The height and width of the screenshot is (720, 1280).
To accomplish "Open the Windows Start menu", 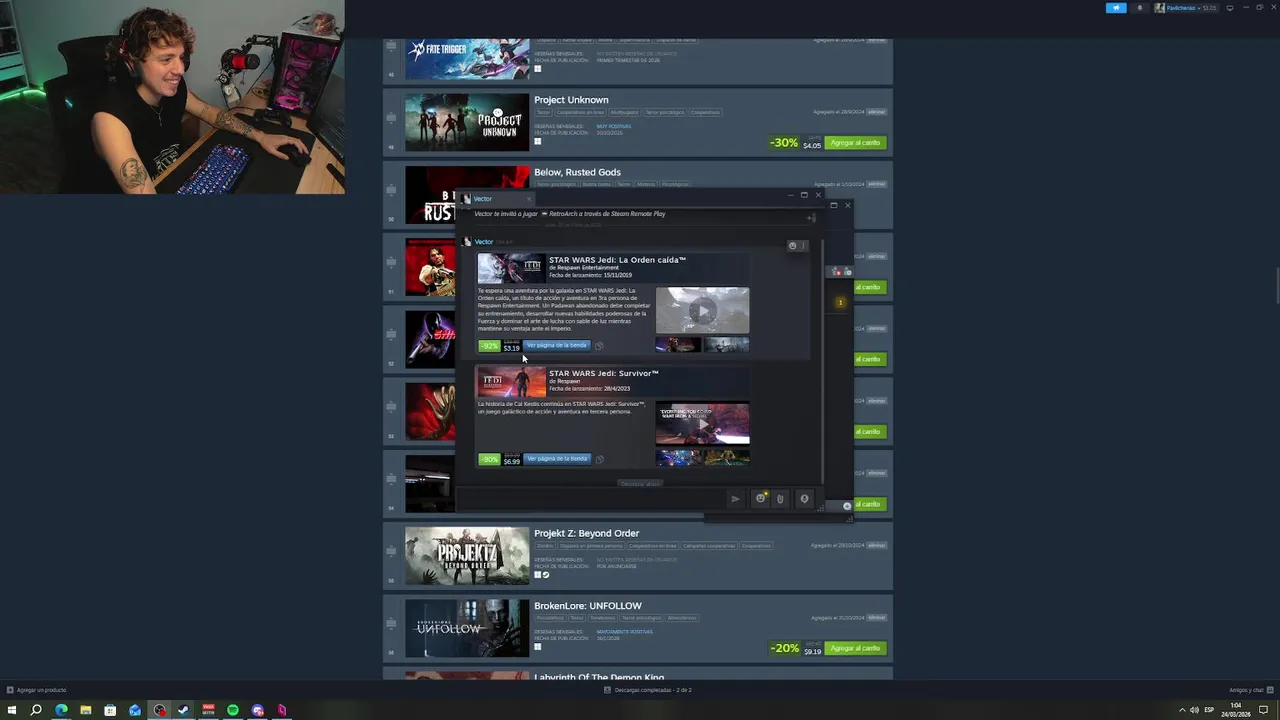I will pyautogui.click(x=12, y=710).
